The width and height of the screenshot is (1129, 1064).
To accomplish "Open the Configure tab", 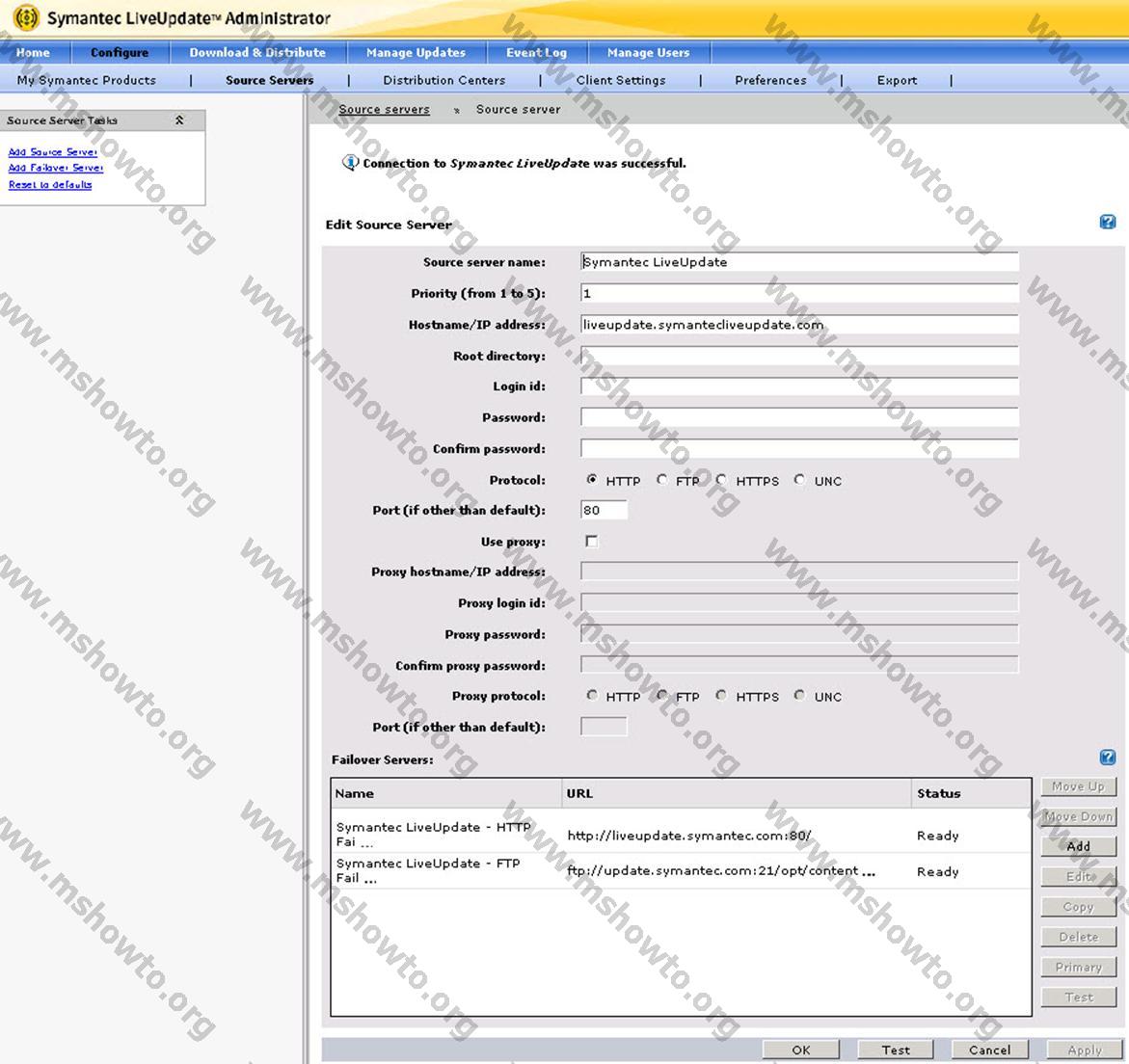I will click(120, 53).
